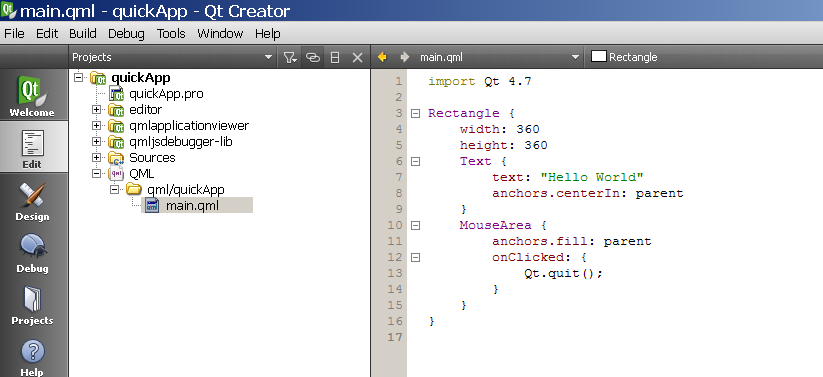
Task: Click the quickApp.pro file icon
Action: tap(116, 94)
